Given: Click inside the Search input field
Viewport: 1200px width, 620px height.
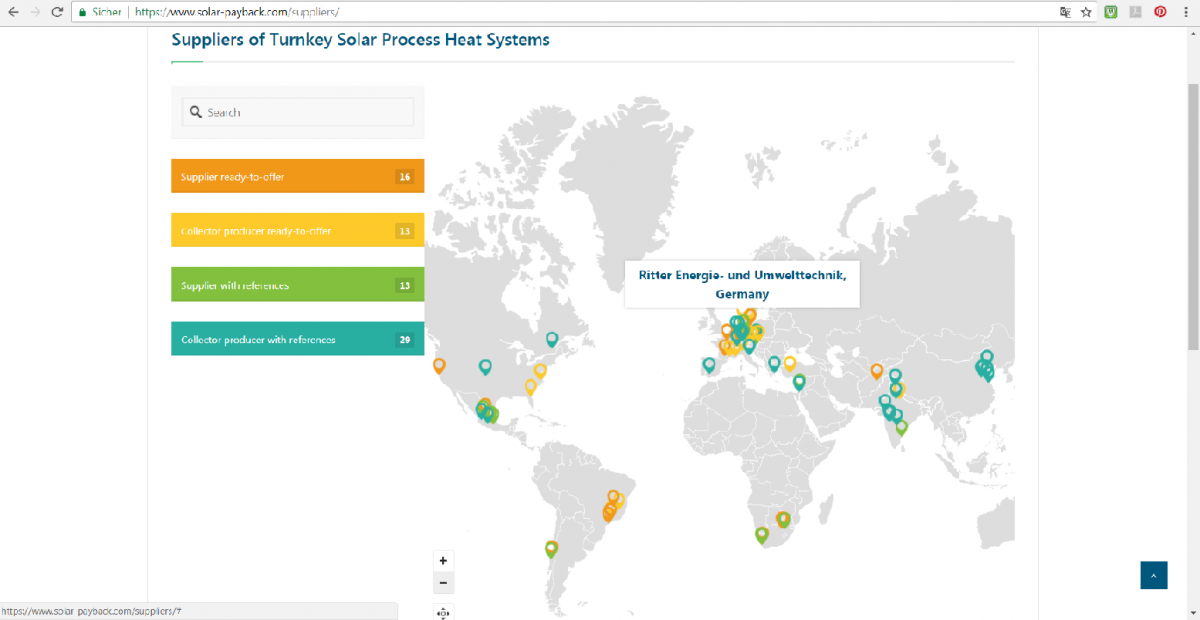Looking at the screenshot, I should (x=297, y=111).
